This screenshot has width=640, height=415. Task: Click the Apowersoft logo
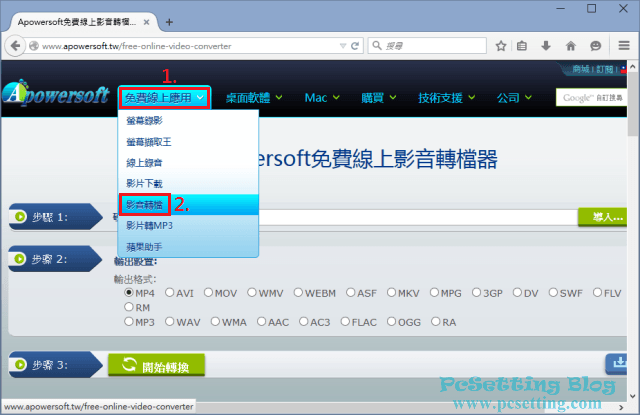(56, 93)
